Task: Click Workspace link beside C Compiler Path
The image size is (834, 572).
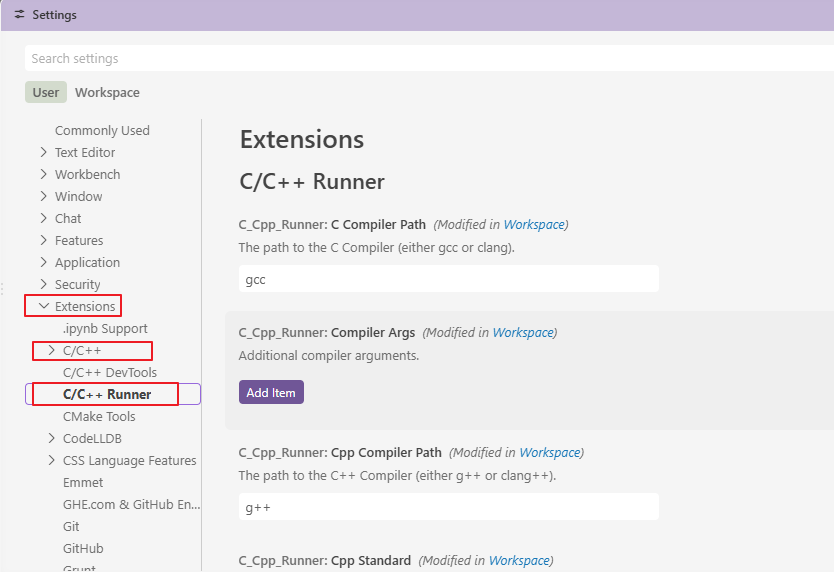Action: tap(534, 225)
